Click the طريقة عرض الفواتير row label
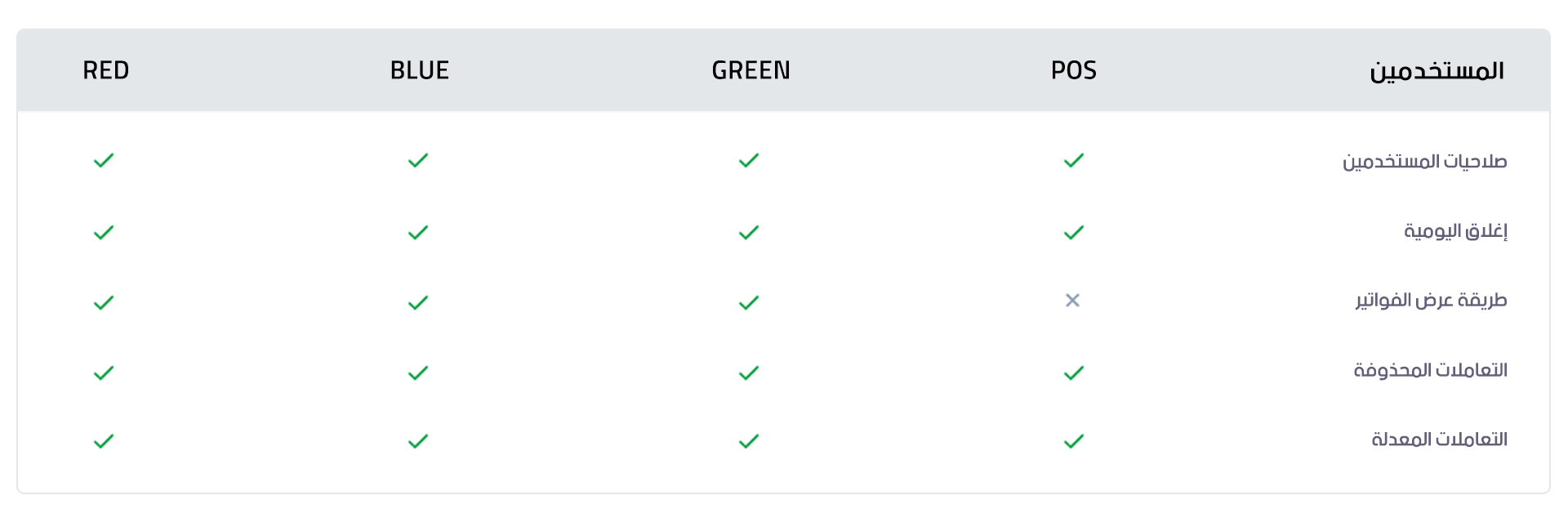This screenshot has height=513, width=1568. click(1431, 301)
